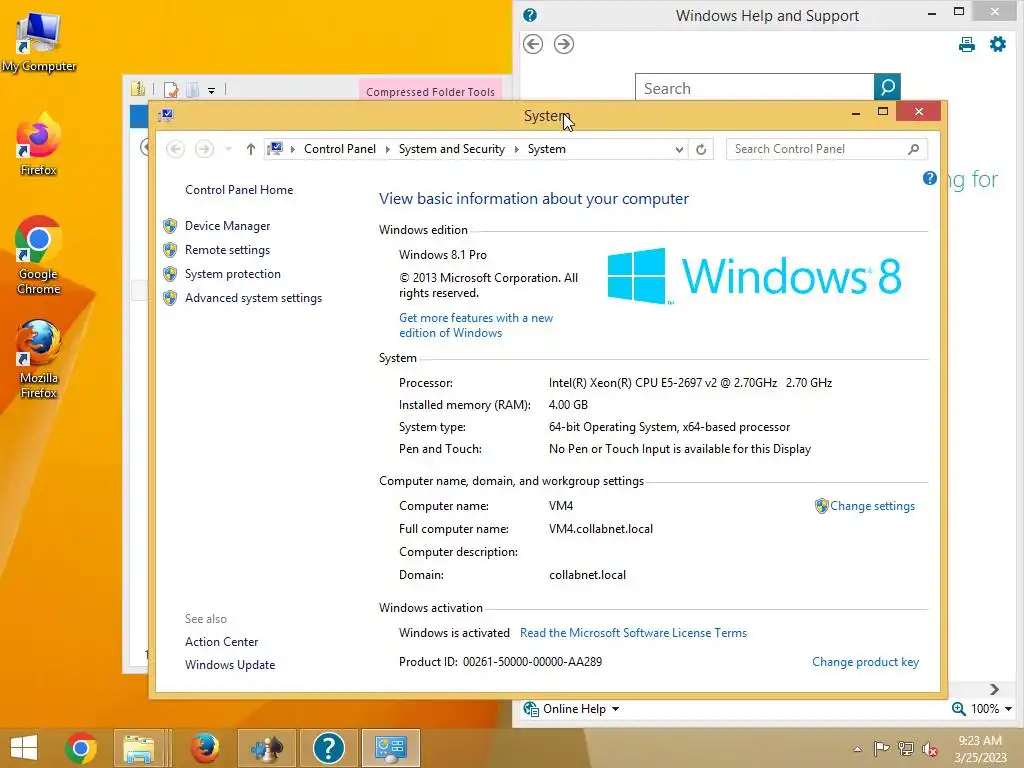The width and height of the screenshot is (1024, 768).
Task: Open Action Center under See also
Action: pos(221,642)
